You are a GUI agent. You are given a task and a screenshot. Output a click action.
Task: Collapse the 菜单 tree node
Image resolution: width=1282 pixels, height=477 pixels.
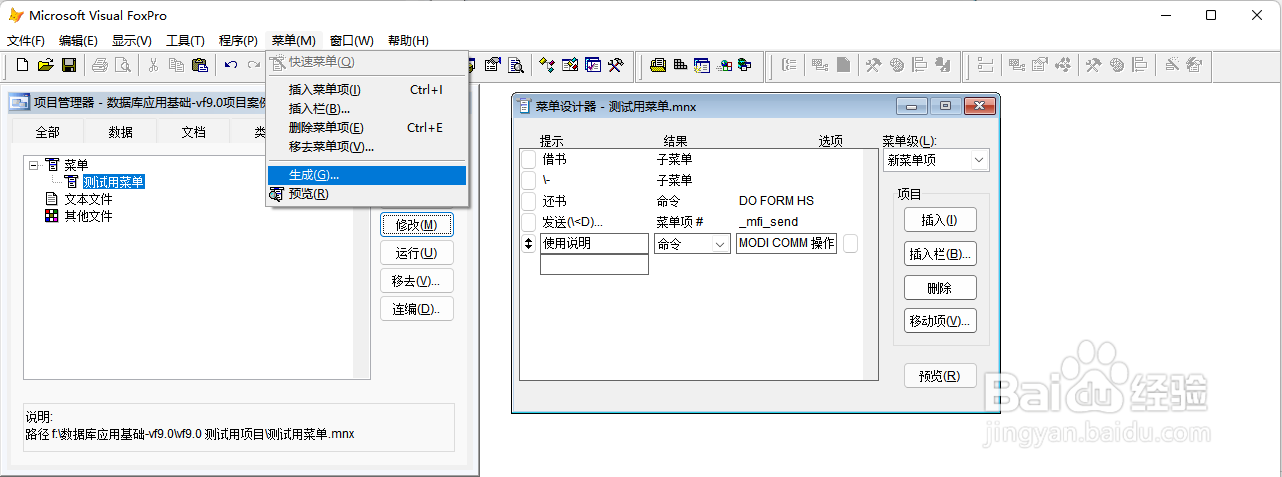coord(33,165)
